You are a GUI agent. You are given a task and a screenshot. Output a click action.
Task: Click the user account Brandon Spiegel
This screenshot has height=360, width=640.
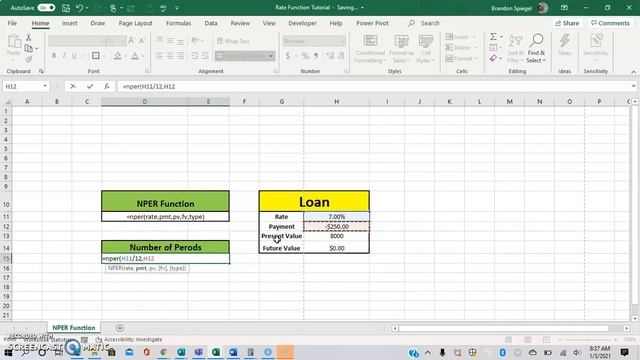click(x=519, y=8)
